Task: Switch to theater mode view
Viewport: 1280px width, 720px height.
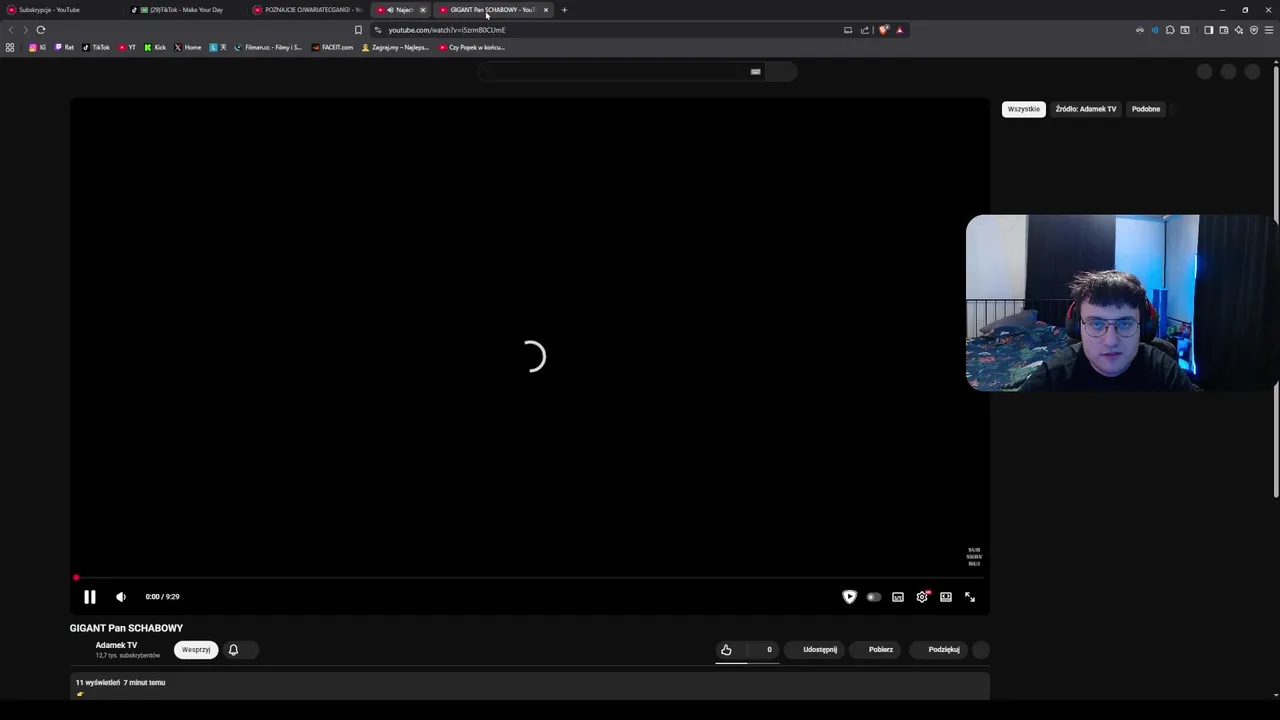Action: [x=946, y=597]
